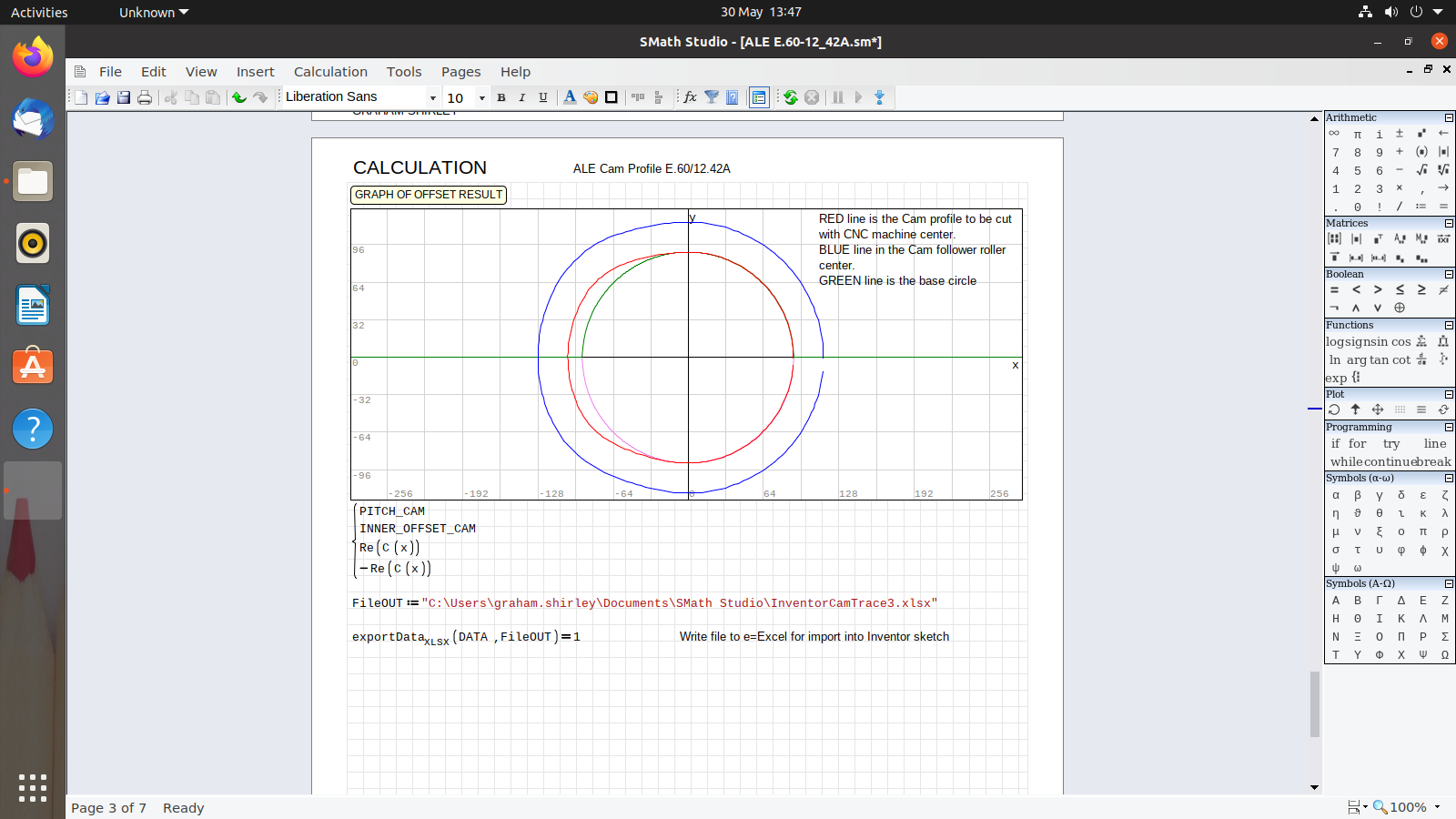The width and height of the screenshot is (1456, 819).
Task: Insert the 'try' statement from the Programming panel
Action: pyautogui.click(x=1391, y=444)
